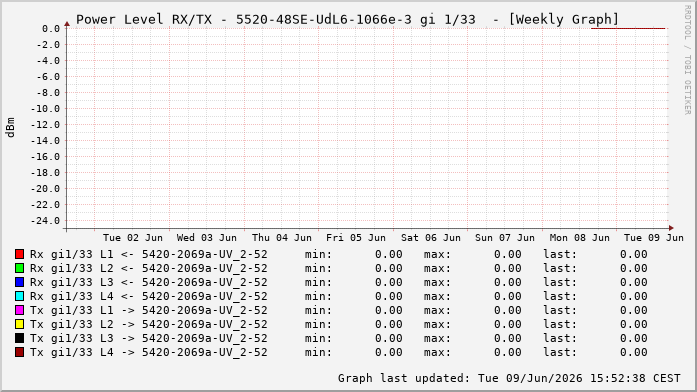Click the black Tx L3 legend swatch

tap(19, 338)
